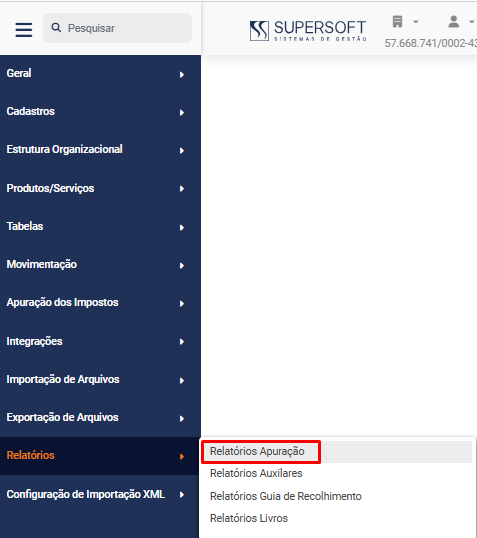Open the user profile icon
Image resolution: width=477 pixels, height=538 pixels.
pos(453,22)
